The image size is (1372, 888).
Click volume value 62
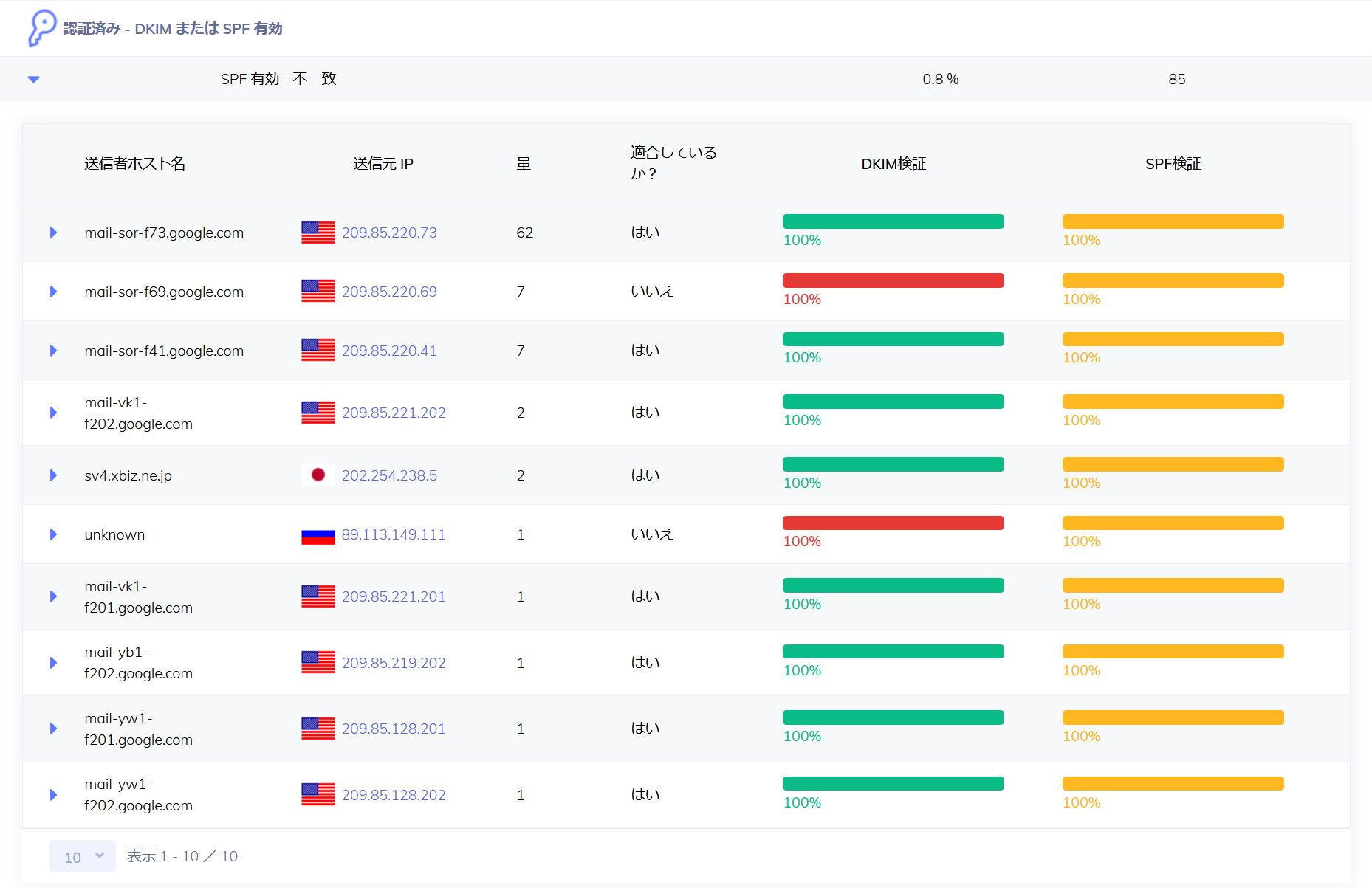click(524, 233)
